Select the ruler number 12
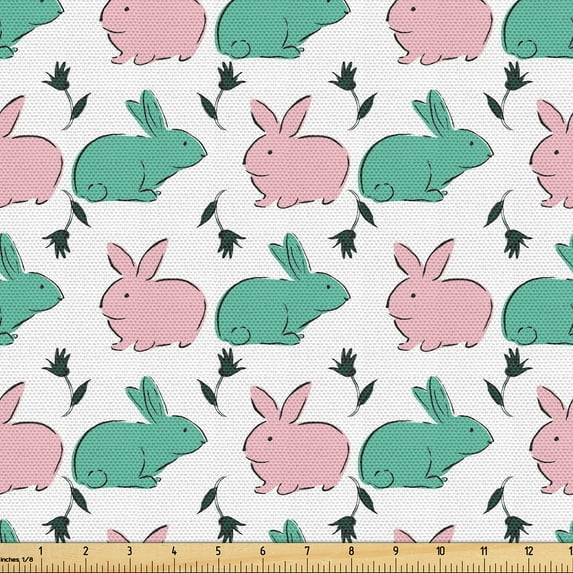 (529, 551)
